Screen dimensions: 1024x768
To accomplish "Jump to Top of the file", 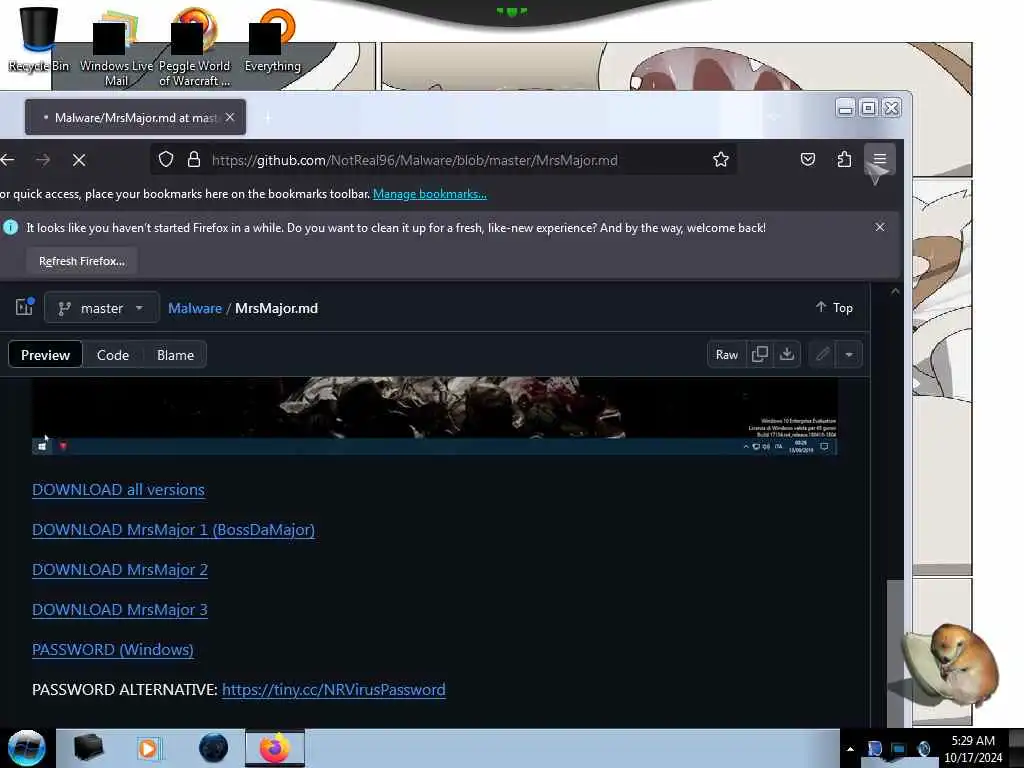I will point(834,308).
